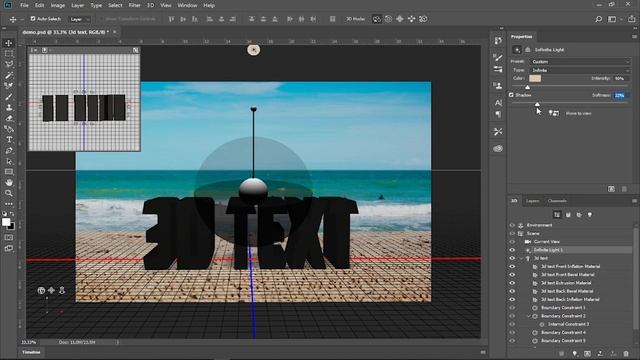Add new light from 3D panel footer

point(575,353)
